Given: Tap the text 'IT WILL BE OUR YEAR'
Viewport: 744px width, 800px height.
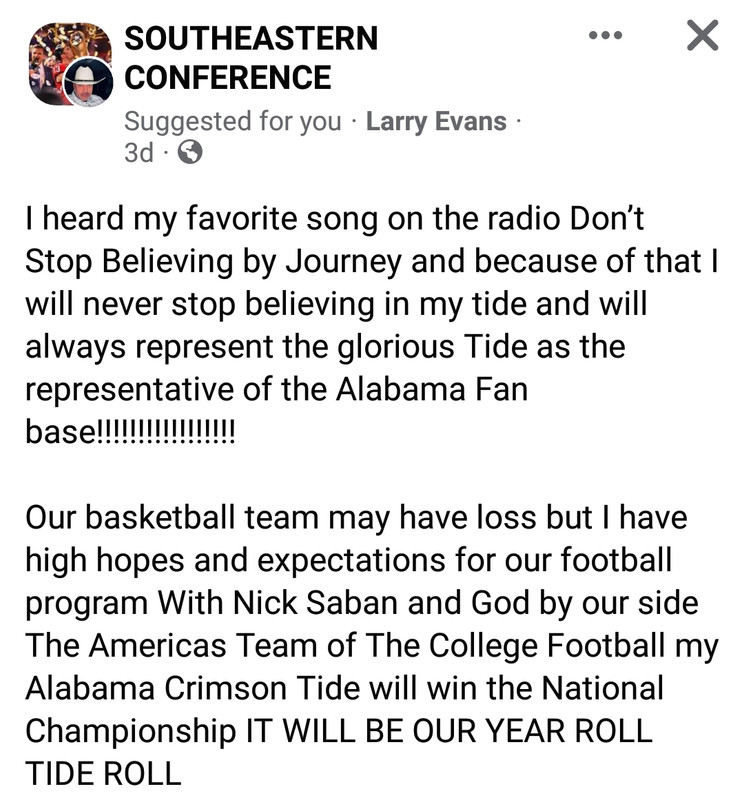Looking at the screenshot, I should pos(406,731).
